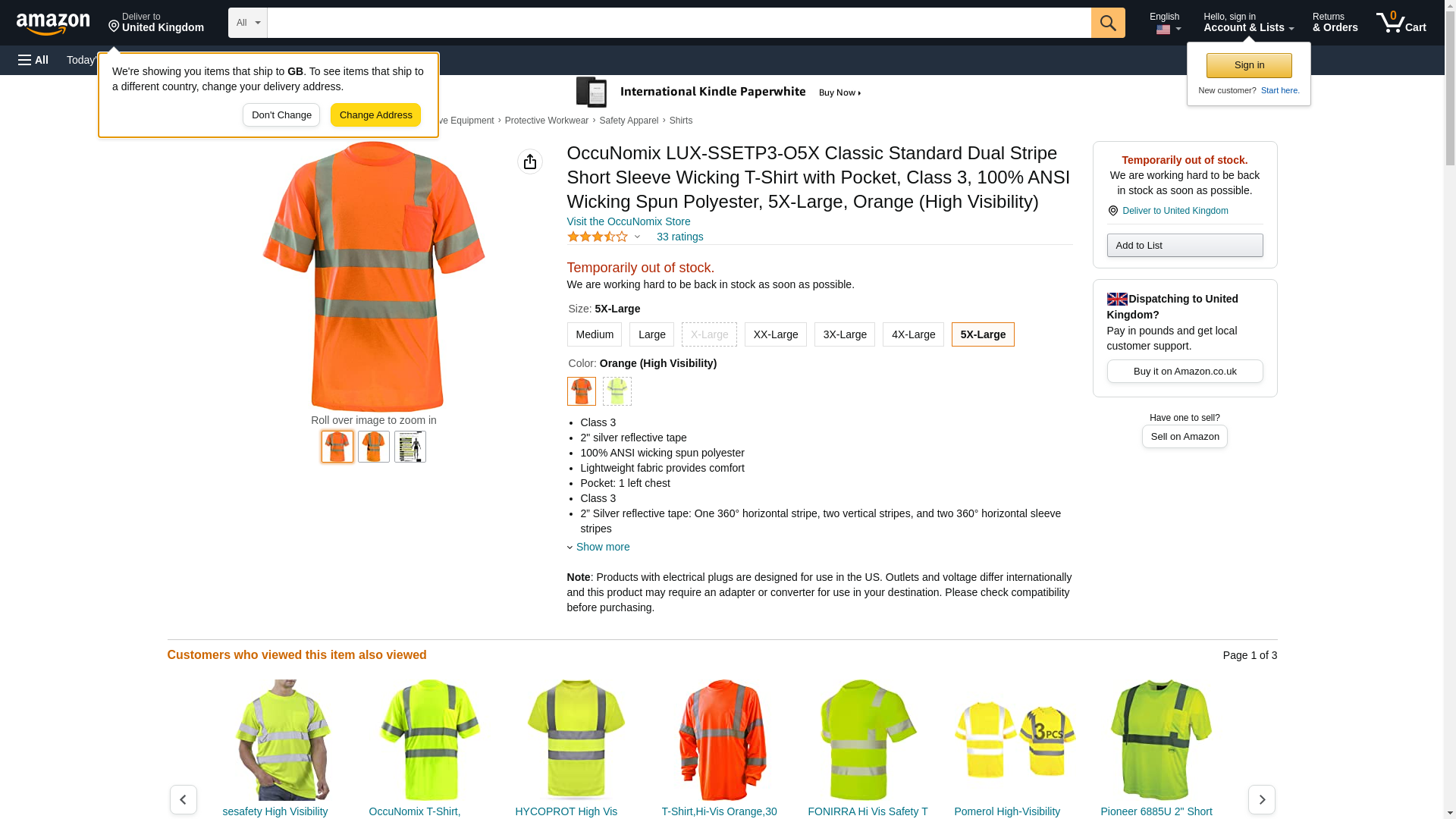Click the Change Address button
The width and height of the screenshot is (1456, 819).
click(x=375, y=115)
